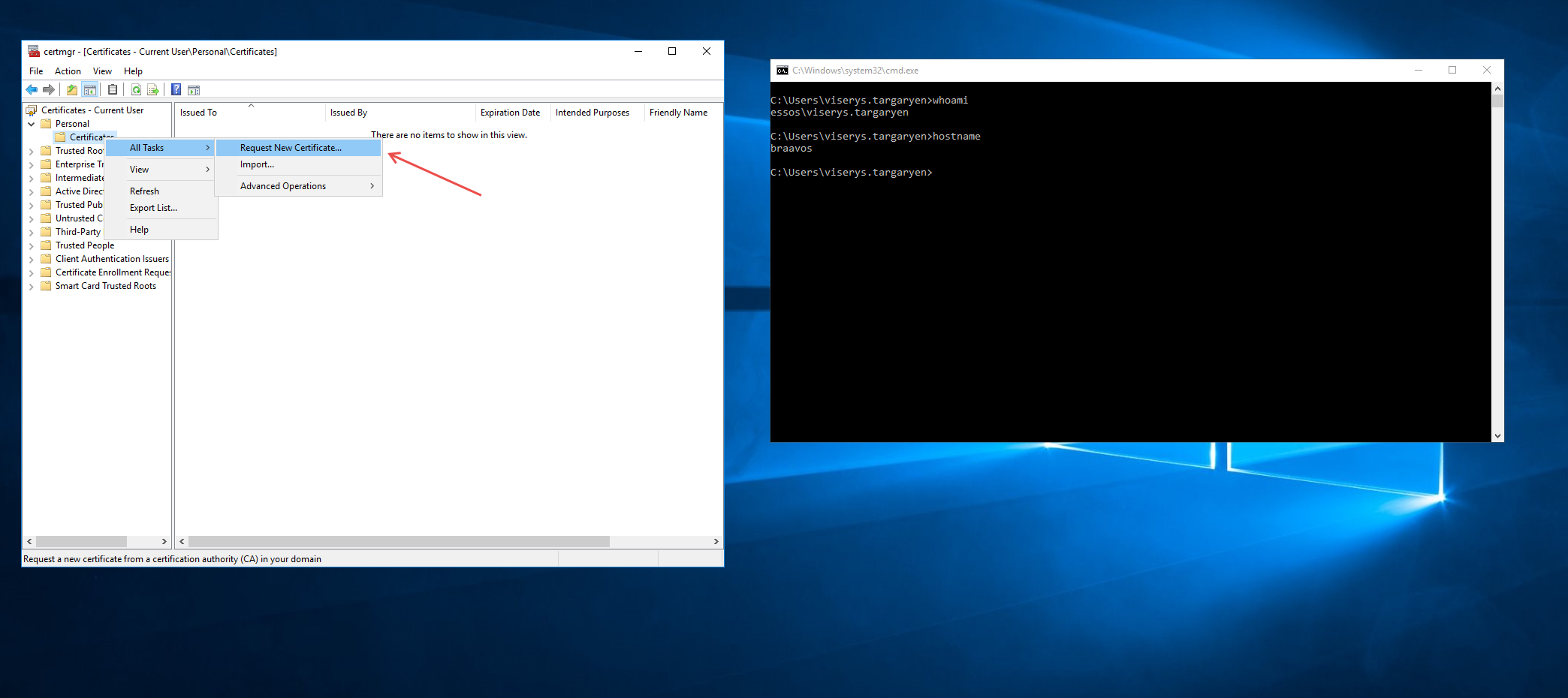The height and width of the screenshot is (698, 1568).
Task: Click the clipboard Paste toolbar icon
Action: pyautogui.click(x=113, y=90)
